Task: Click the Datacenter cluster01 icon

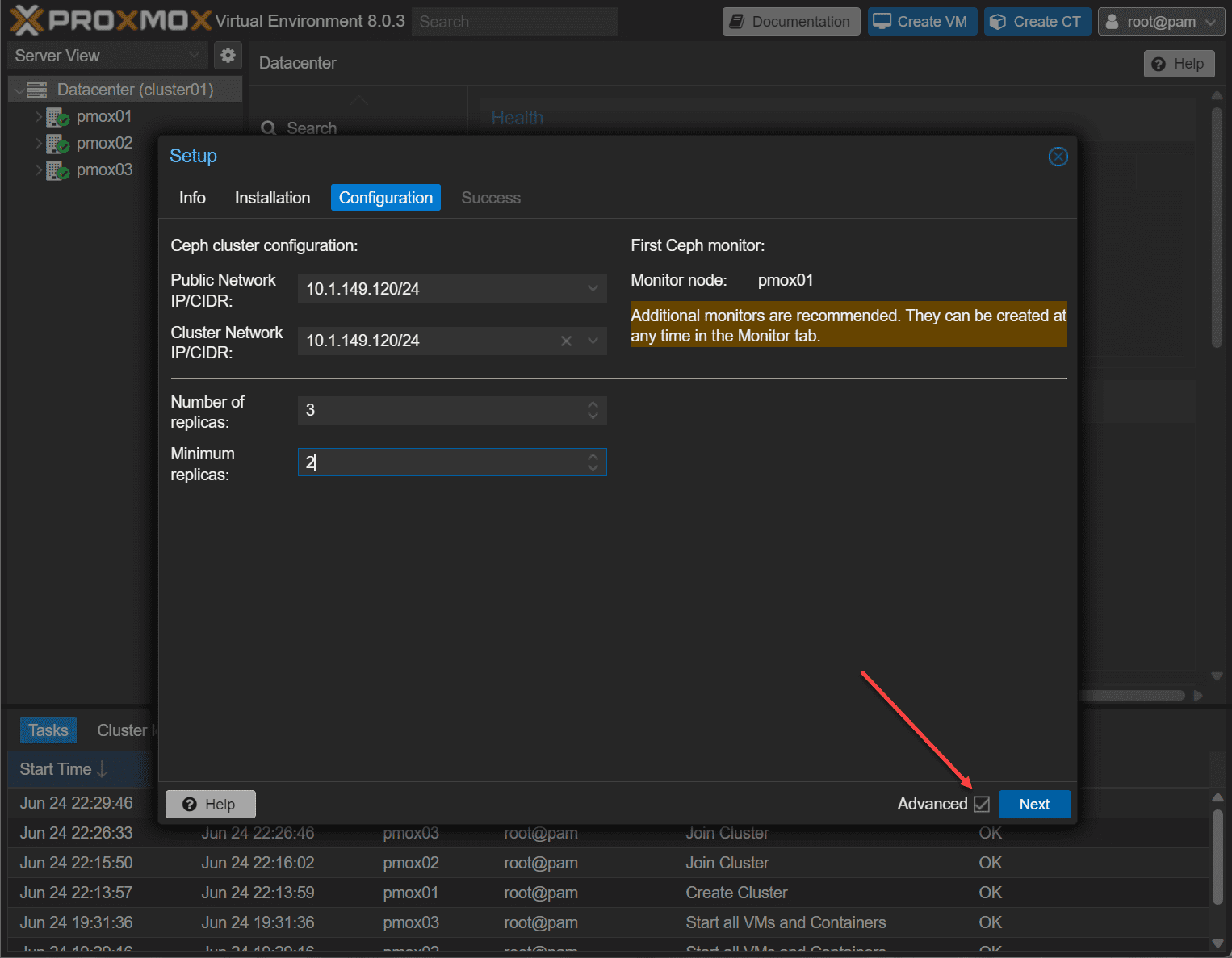Action: (37, 90)
